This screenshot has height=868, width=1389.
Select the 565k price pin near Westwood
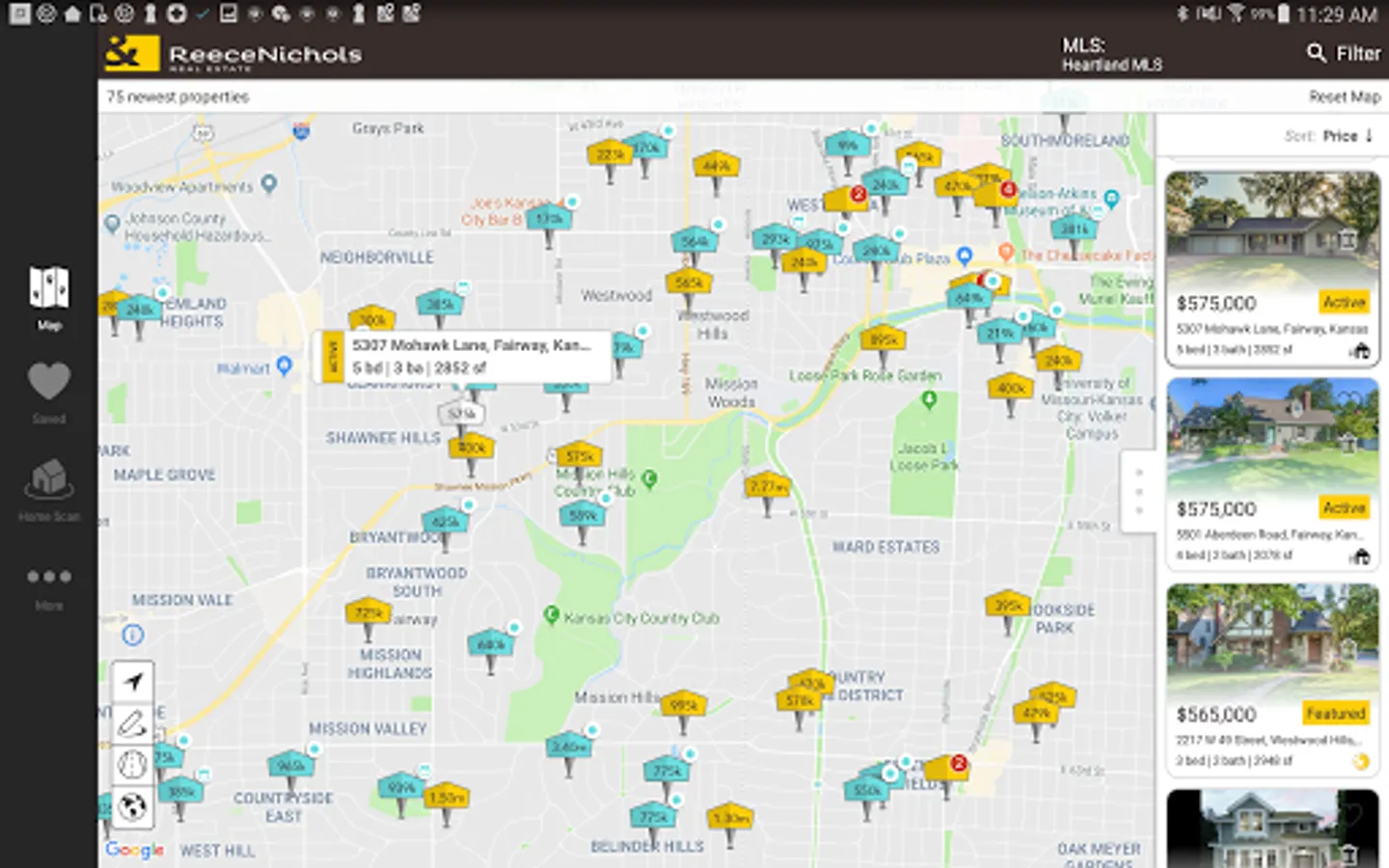[x=689, y=287]
